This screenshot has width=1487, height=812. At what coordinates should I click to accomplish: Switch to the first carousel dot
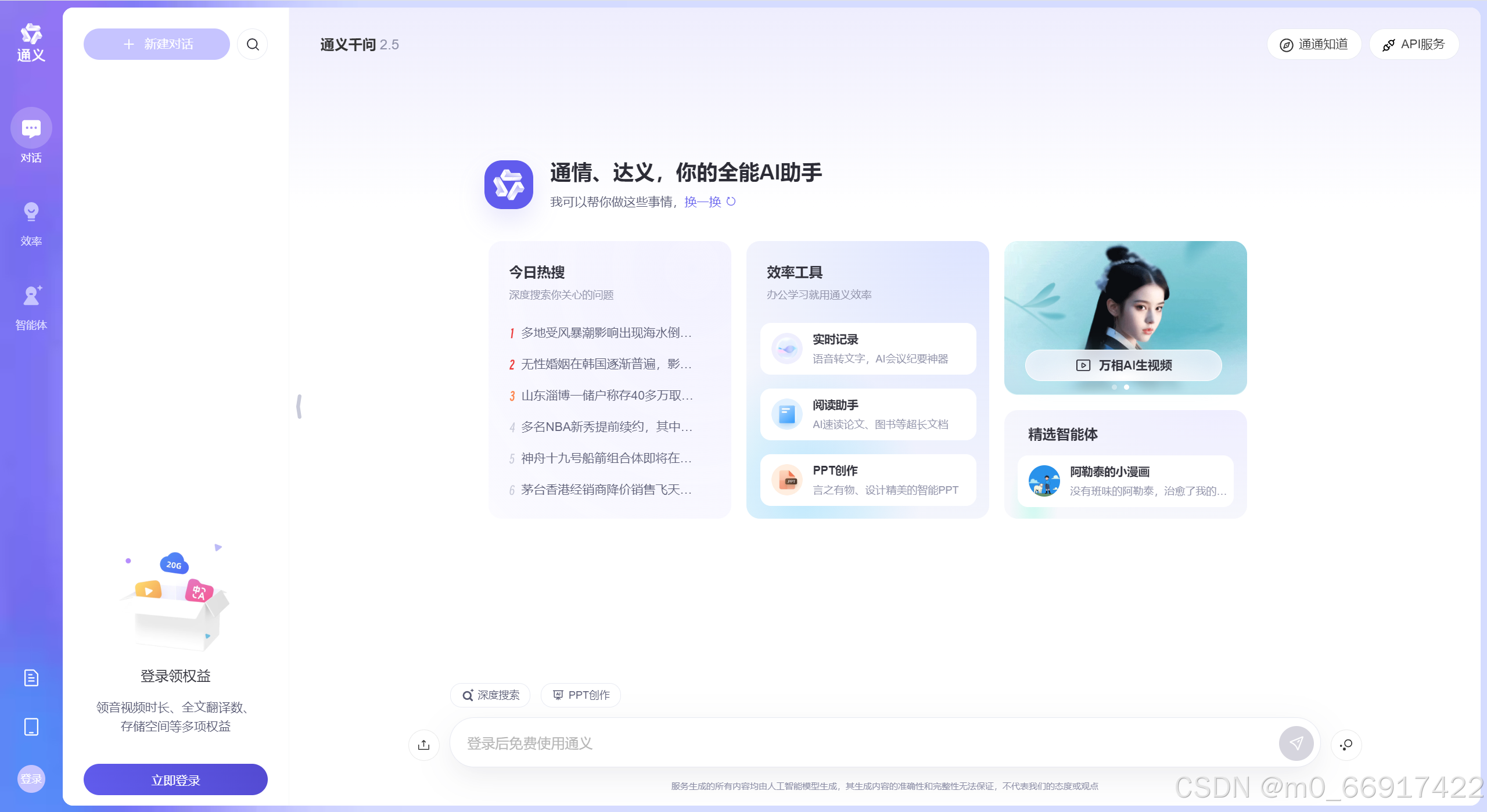[1114, 387]
